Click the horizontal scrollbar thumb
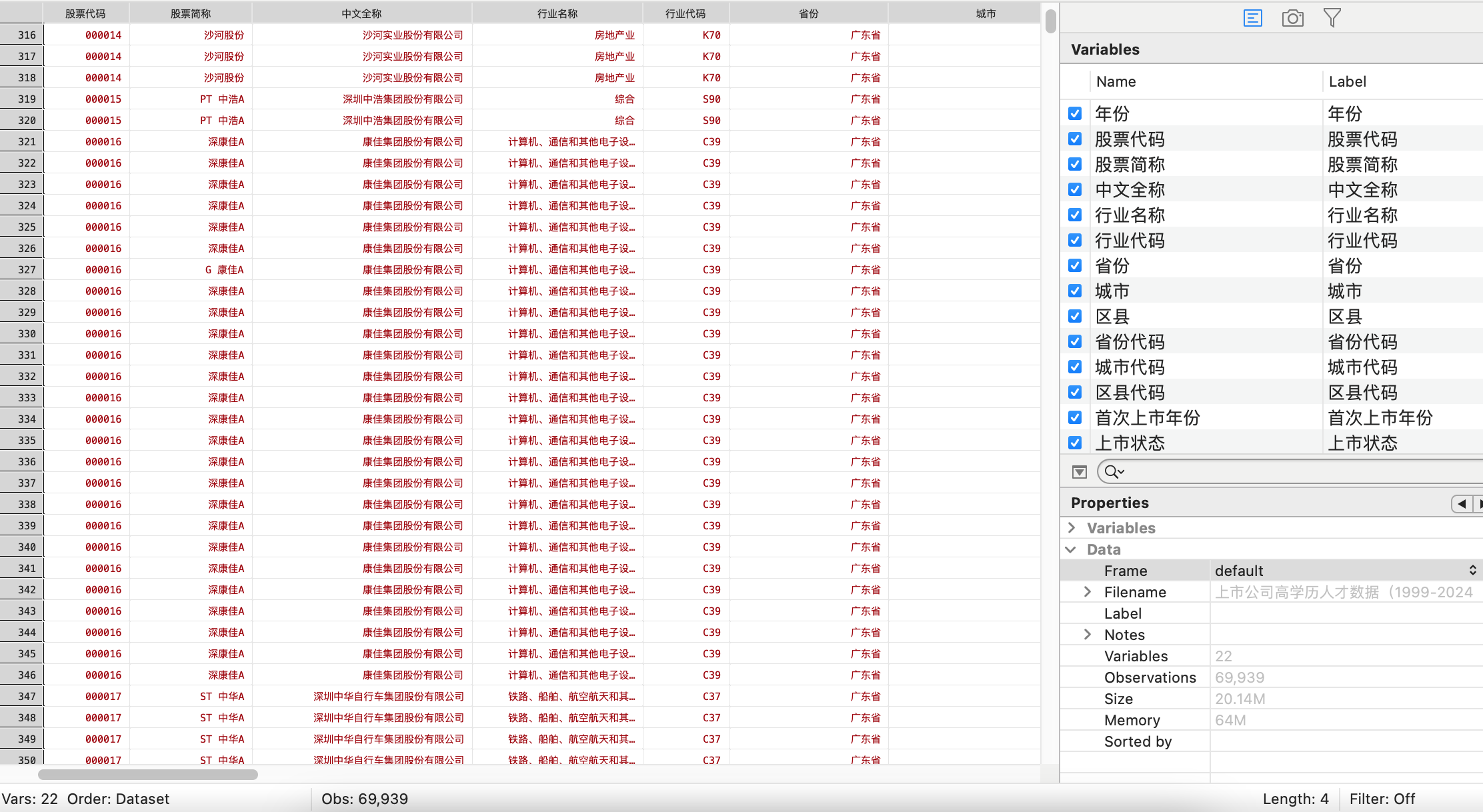The image size is (1483, 812). click(148, 775)
